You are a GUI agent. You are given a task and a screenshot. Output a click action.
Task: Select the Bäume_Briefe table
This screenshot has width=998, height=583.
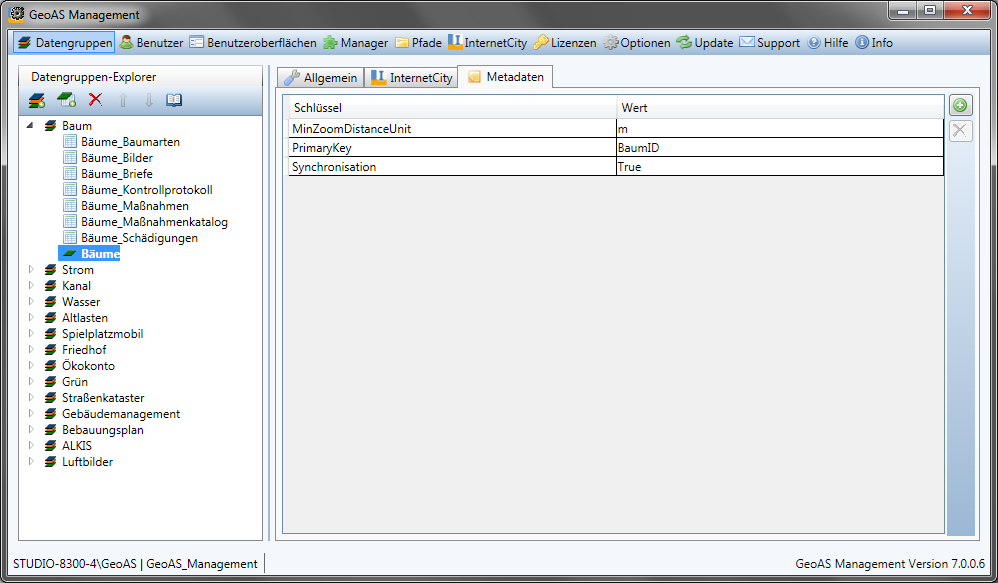(x=116, y=174)
